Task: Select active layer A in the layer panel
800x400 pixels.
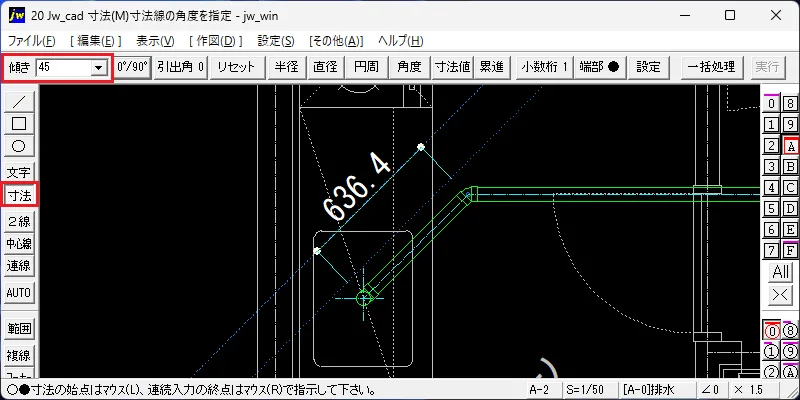Action: point(790,146)
